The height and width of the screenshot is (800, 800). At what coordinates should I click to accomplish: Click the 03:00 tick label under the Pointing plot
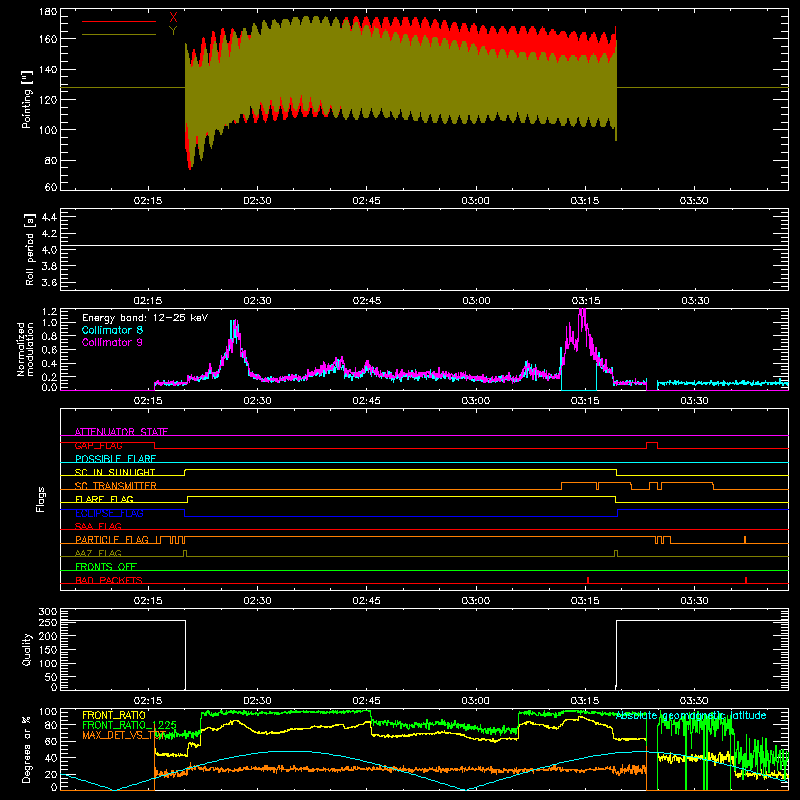tap(476, 201)
